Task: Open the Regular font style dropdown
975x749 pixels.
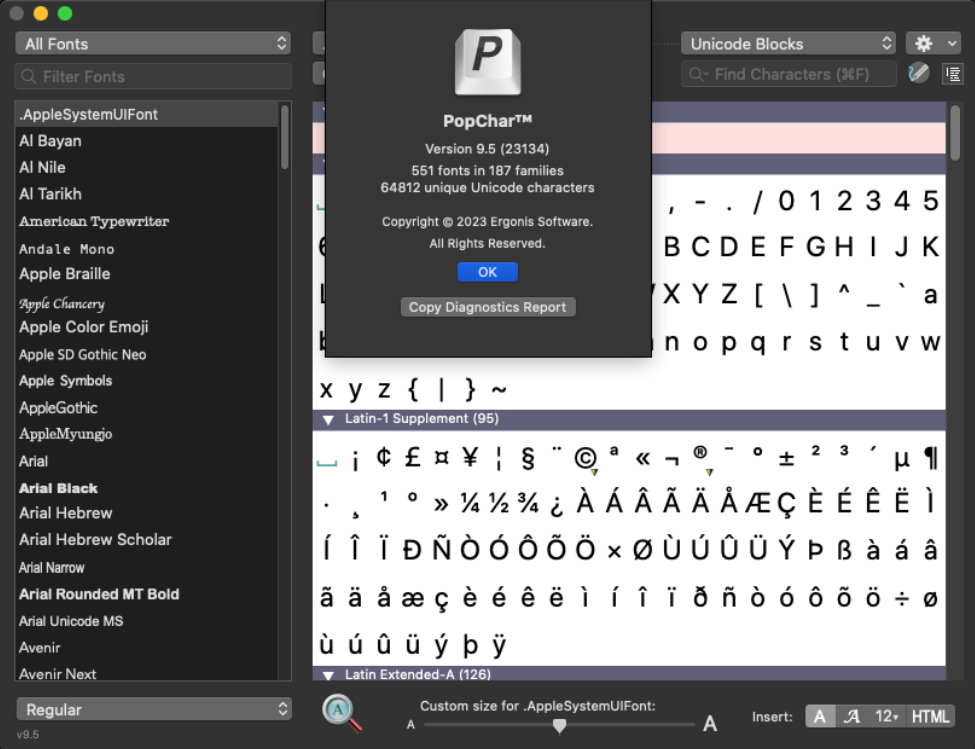Action: click(153, 710)
